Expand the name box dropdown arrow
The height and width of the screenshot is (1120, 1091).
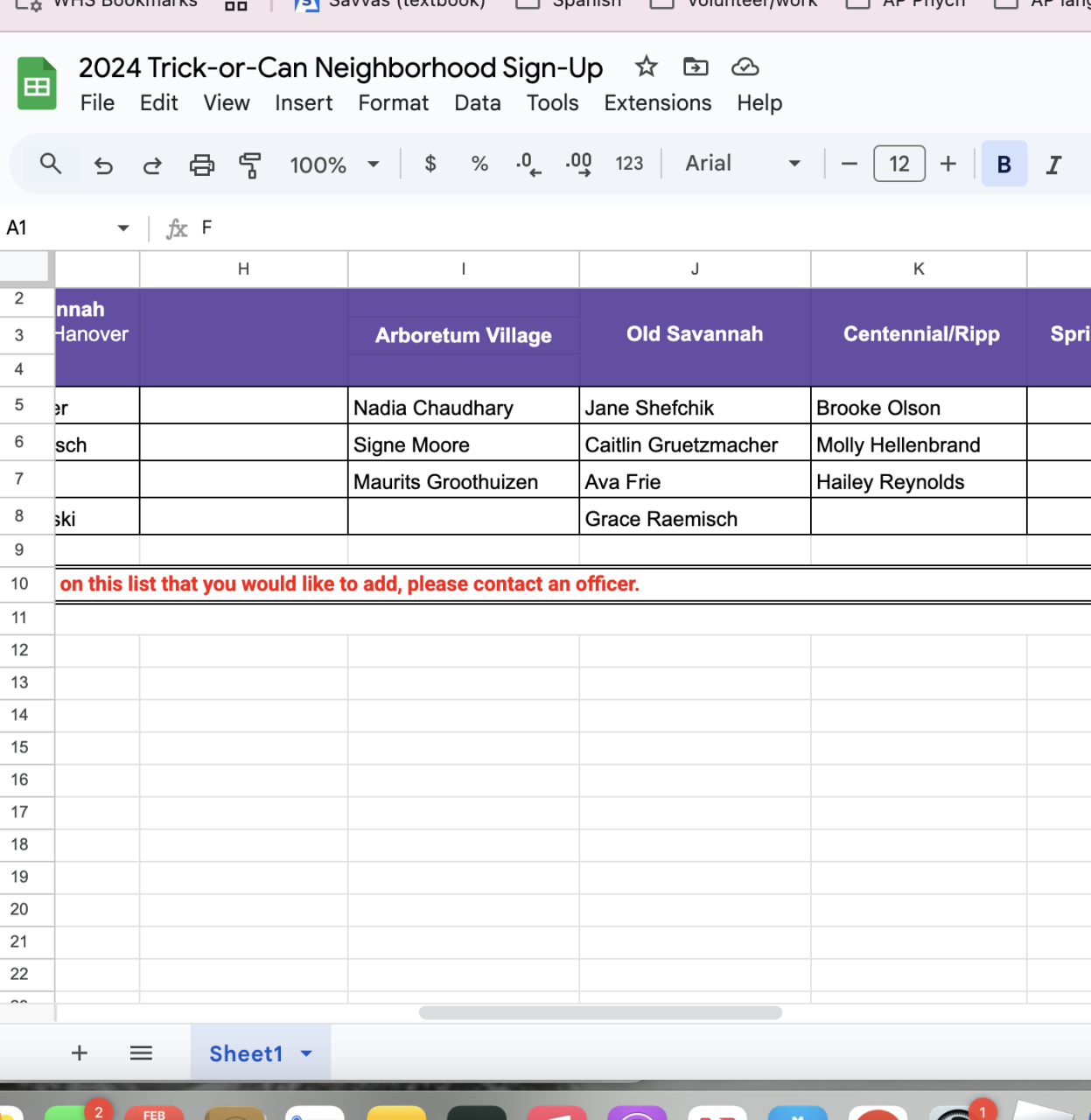(122, 228)
